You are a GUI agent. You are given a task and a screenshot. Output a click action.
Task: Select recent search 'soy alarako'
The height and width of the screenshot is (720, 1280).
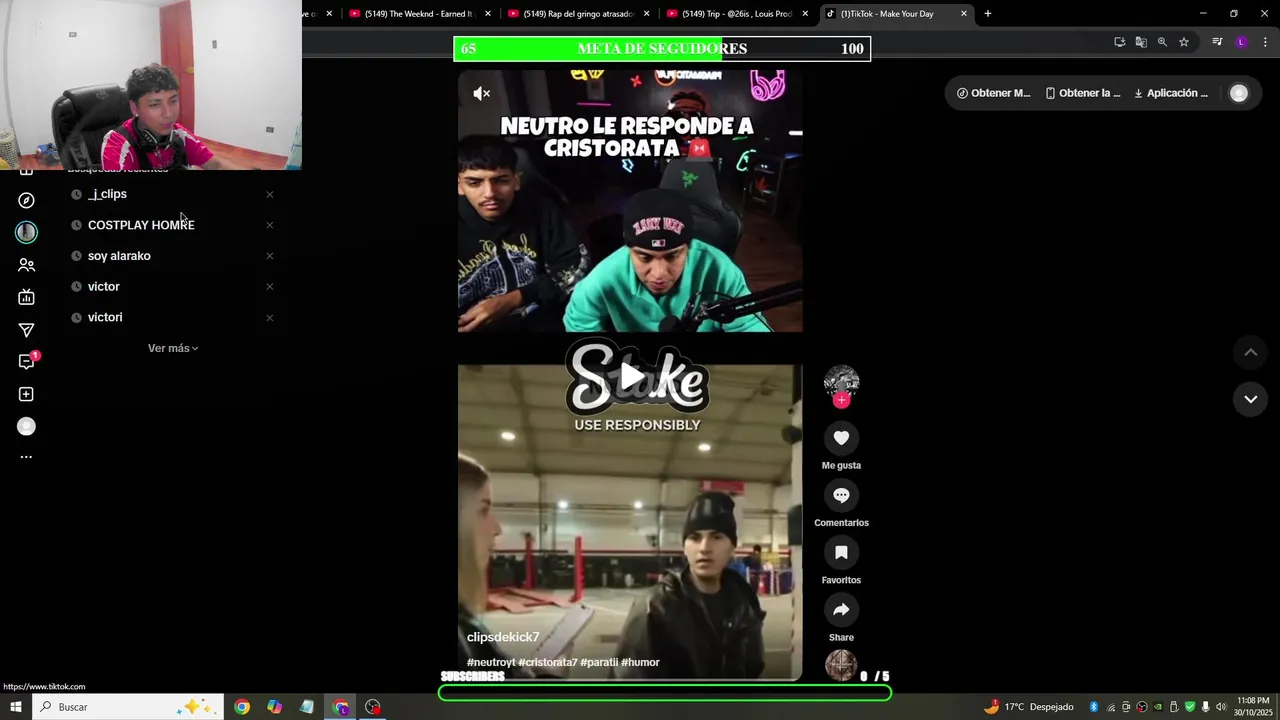119,256
